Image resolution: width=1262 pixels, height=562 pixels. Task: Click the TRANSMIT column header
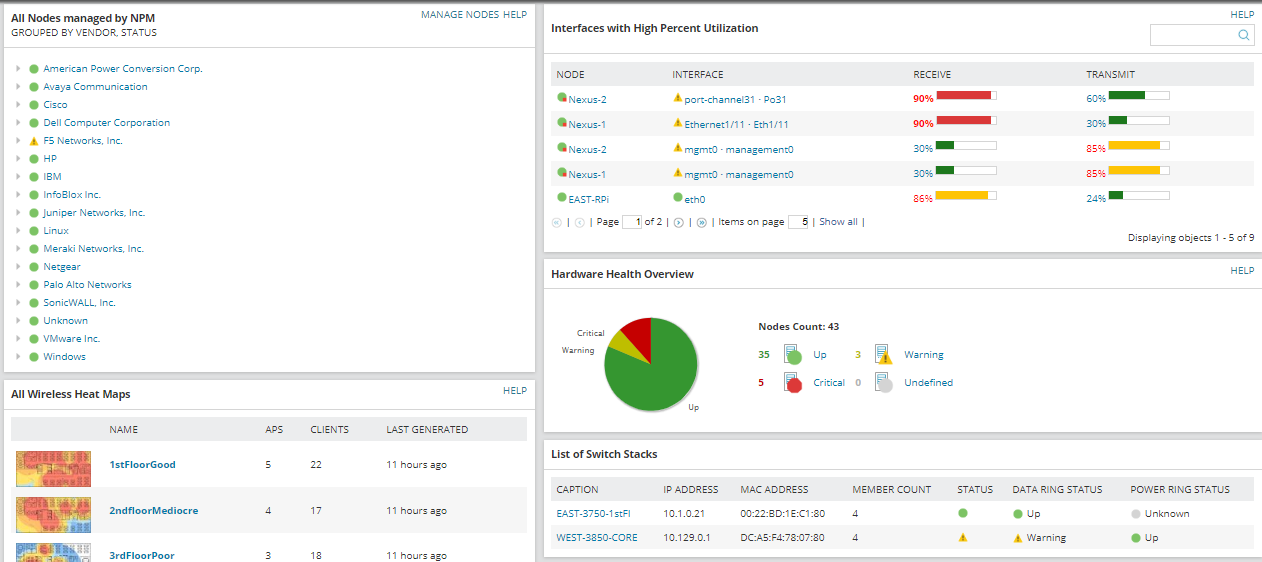pyautogui.click(x=1110, y=75)
